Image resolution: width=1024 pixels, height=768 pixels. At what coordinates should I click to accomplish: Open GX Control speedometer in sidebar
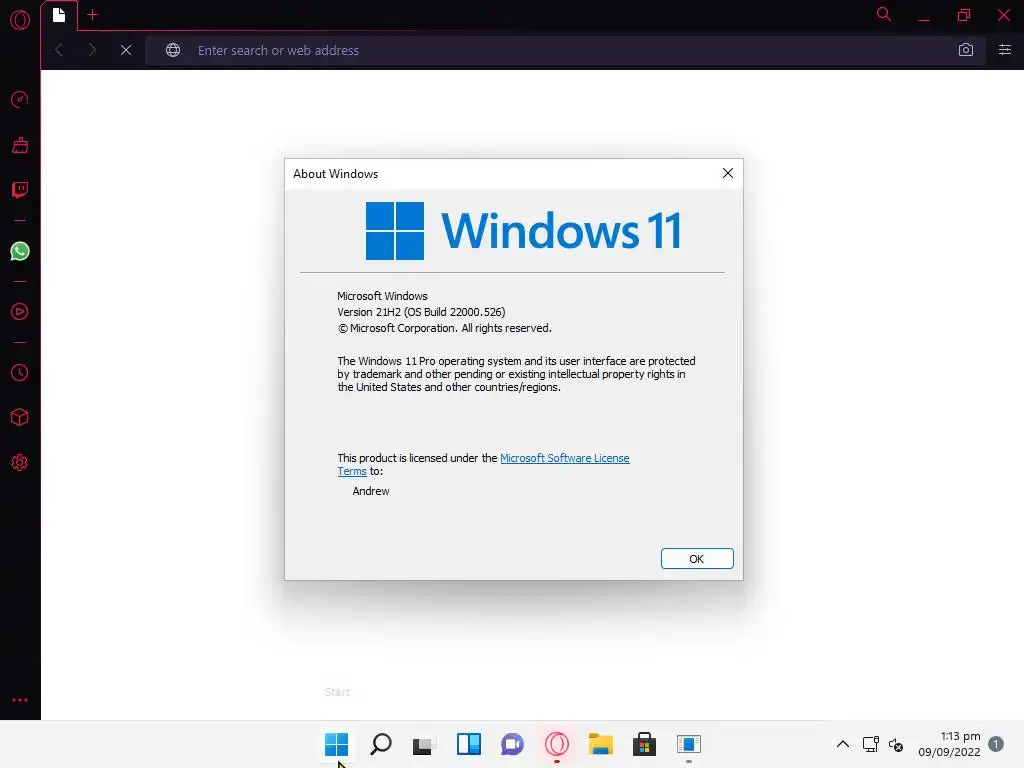[x=20, y=99]
